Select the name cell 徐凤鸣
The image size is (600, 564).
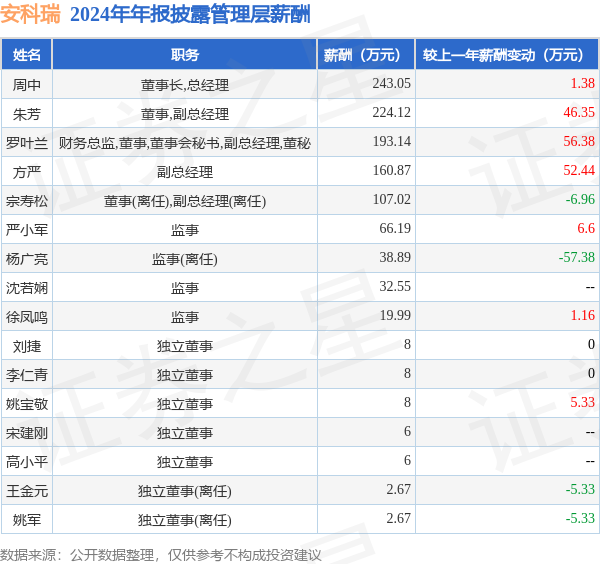(x=26, y=317)
